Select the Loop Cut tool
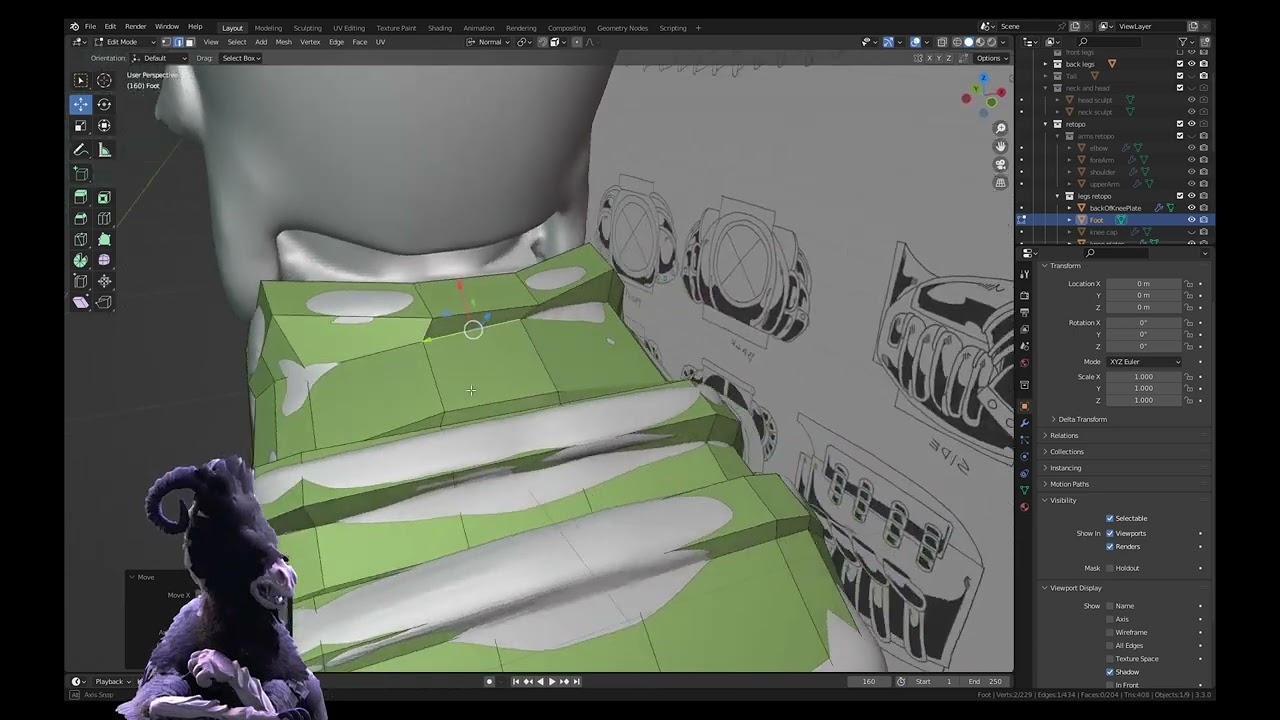Screen dimensions: 1280x720 point(104,219)
